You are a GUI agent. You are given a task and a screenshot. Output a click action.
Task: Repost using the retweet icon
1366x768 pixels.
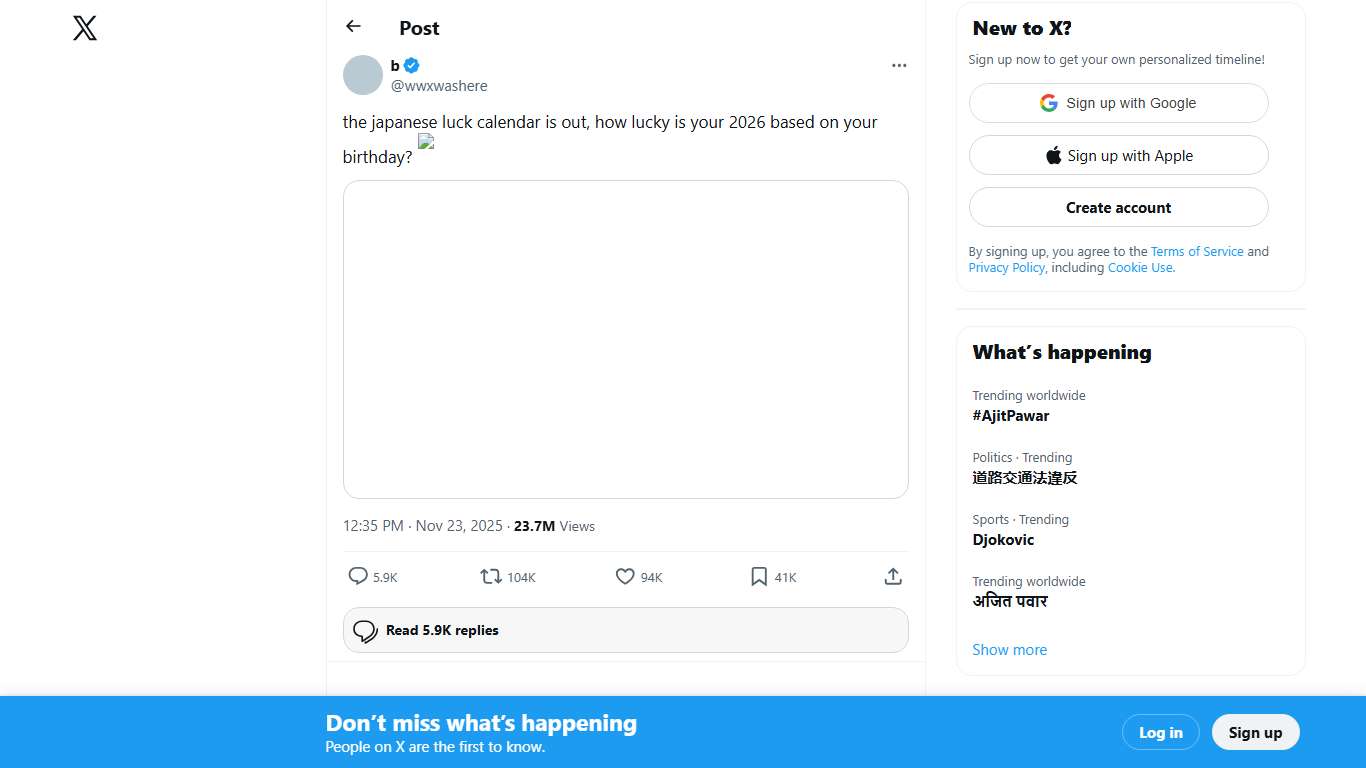point(491,577)
